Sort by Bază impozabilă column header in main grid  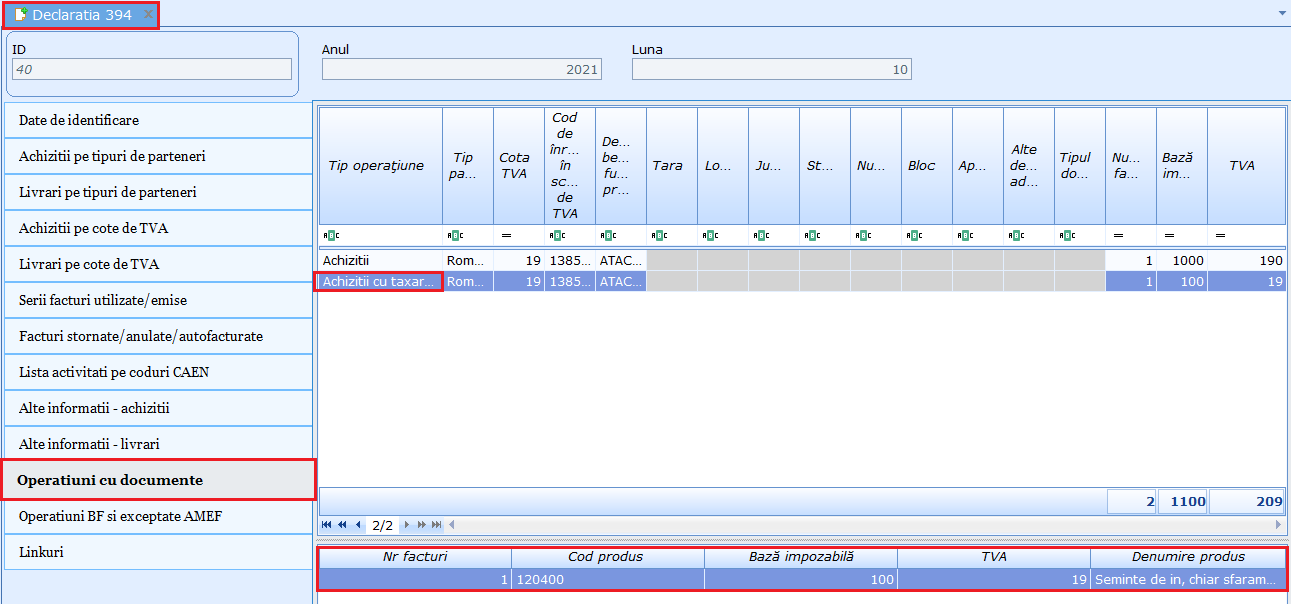point(1182,166)
